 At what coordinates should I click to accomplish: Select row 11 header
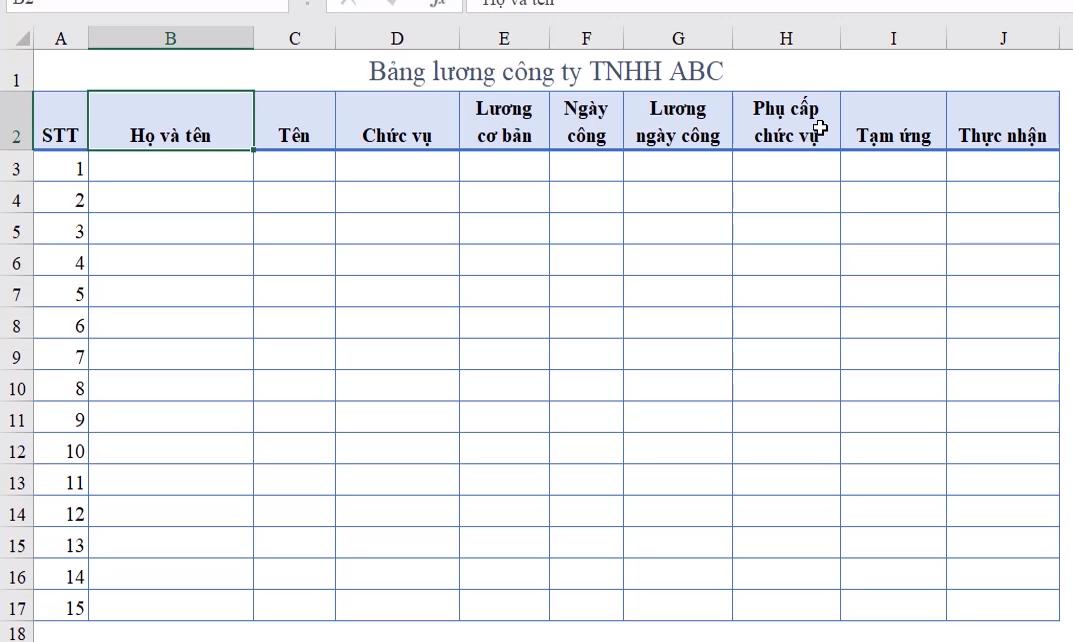pos(16,418)
